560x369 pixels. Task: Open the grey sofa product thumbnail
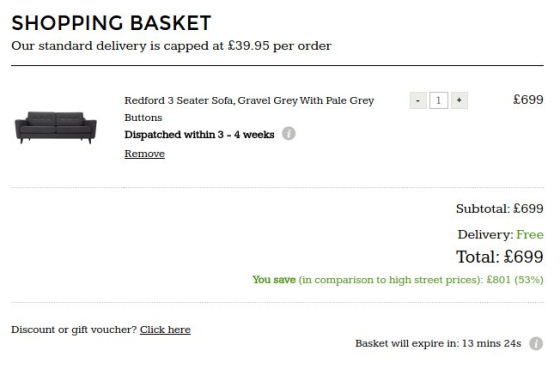[56, 127]
